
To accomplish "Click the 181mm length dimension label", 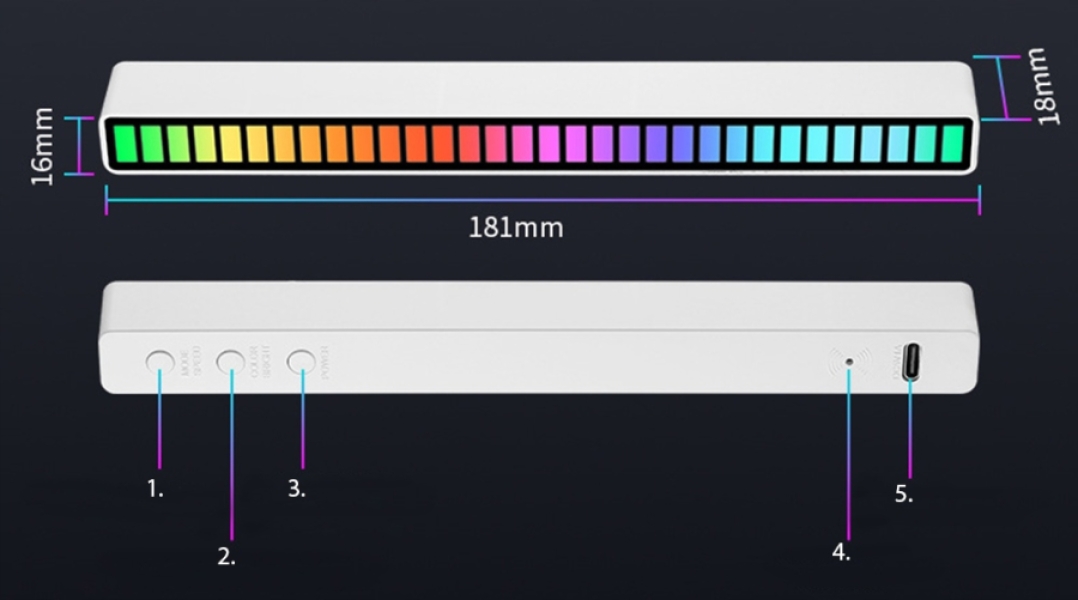I will [516, 228].
